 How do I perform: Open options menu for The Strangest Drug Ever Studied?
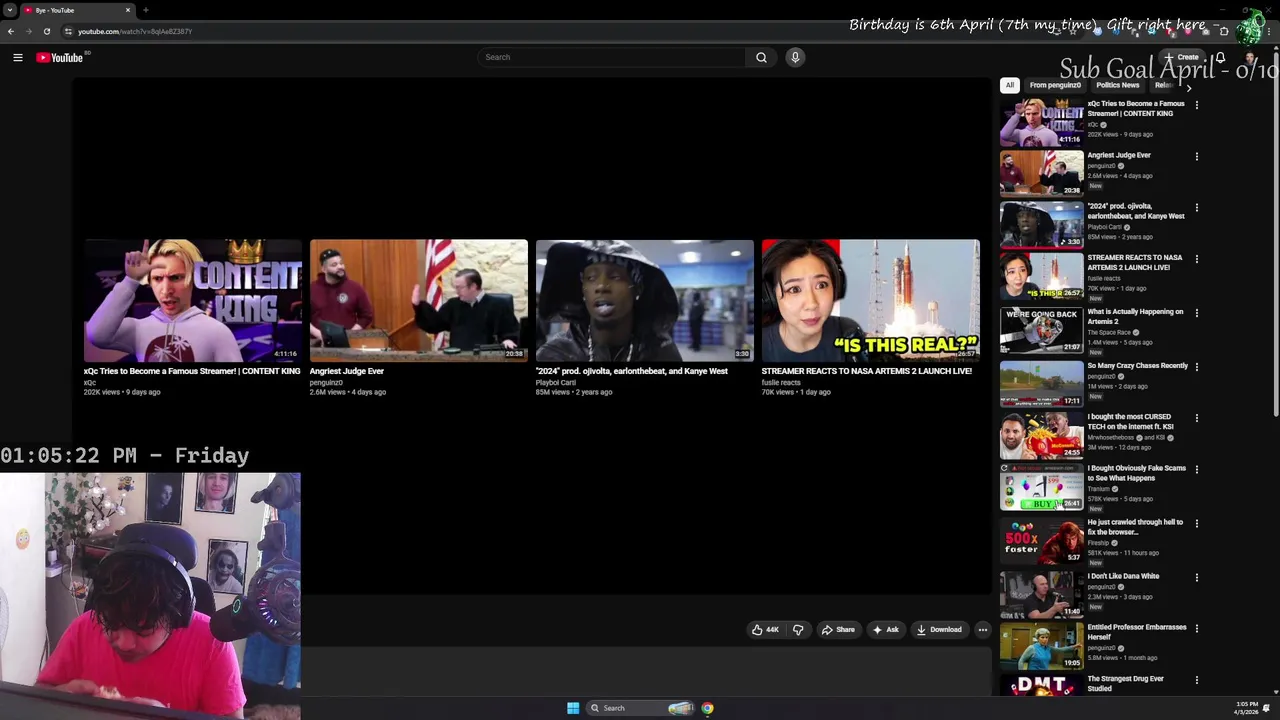click(x=1196, y=680)
